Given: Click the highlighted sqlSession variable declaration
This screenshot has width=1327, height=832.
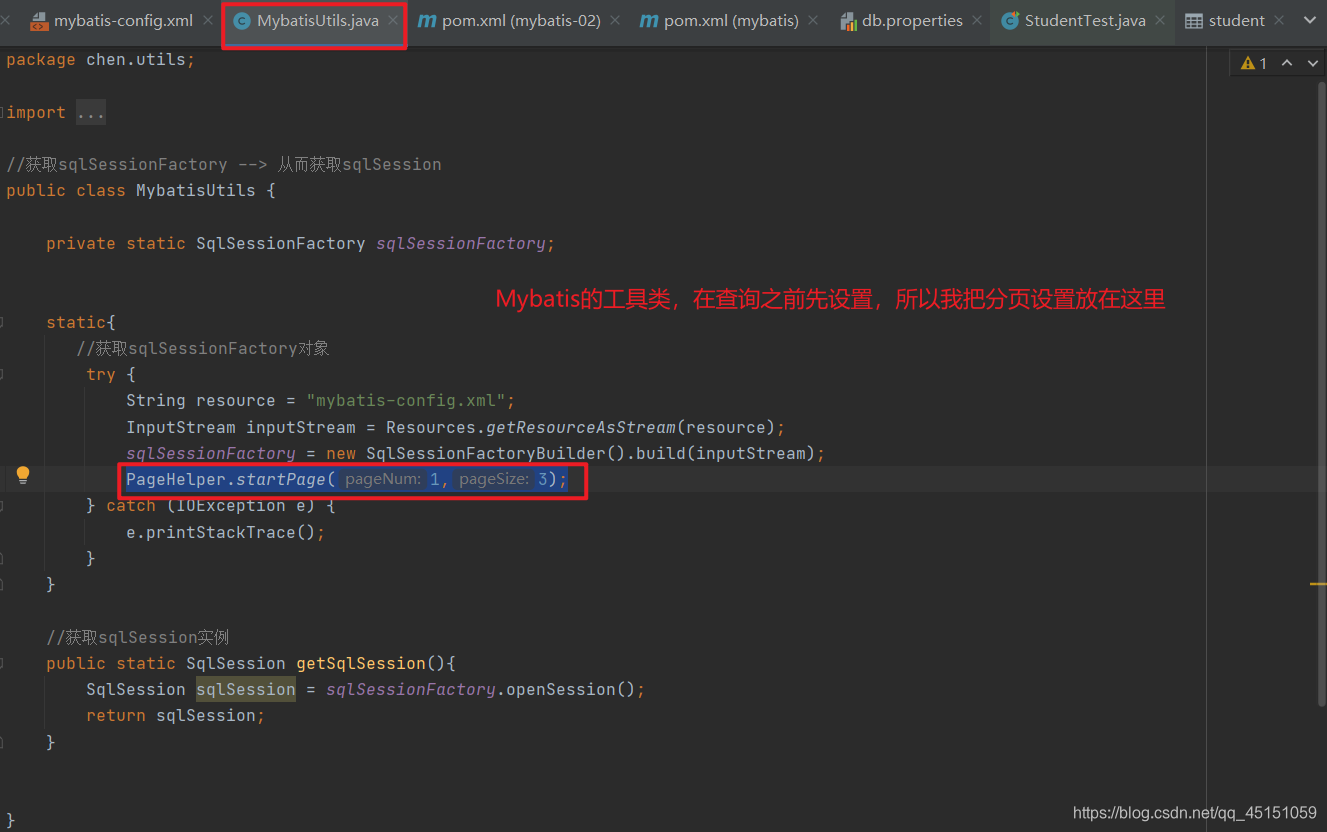Looking at the screenshot, I should [x=246, y=689].
